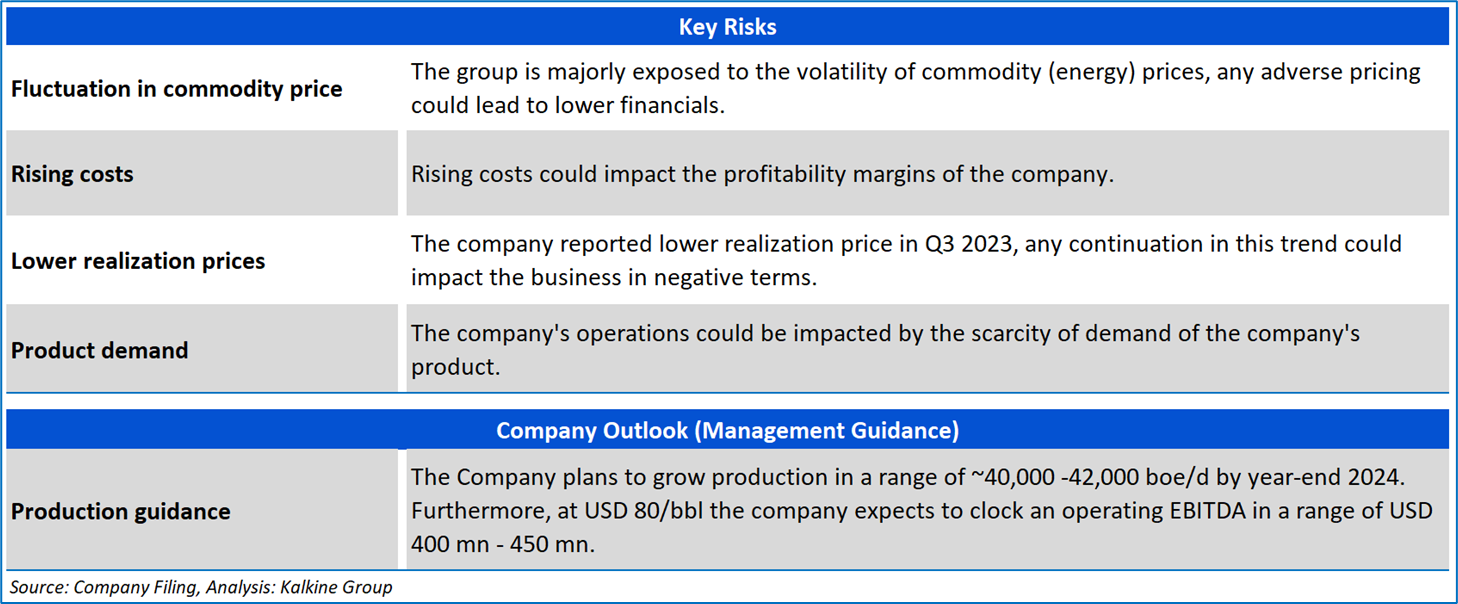Click the profitability margins description text
The image size is (1458, 604).
pos(761,174)
